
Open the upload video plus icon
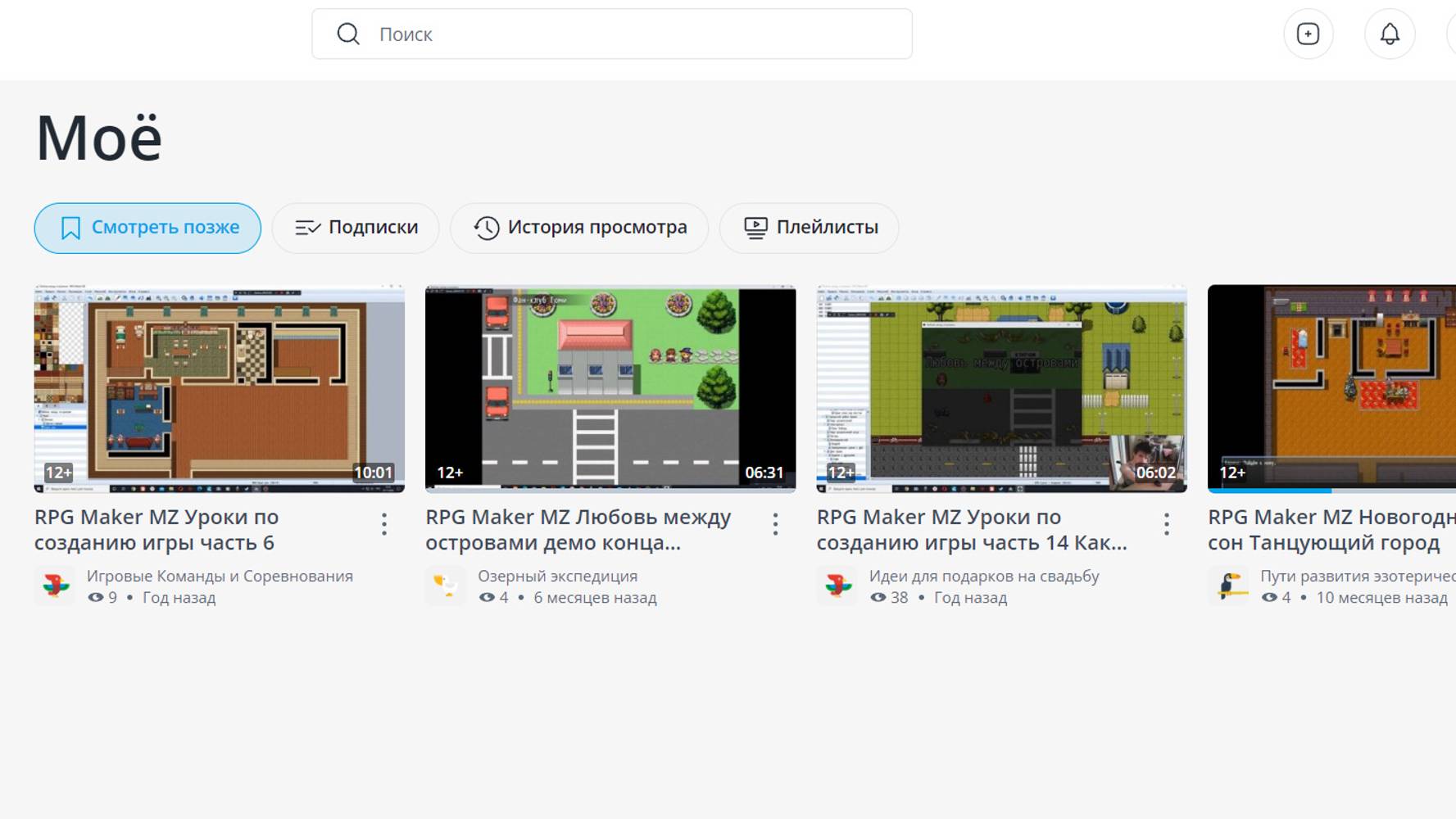[1308, 34]
